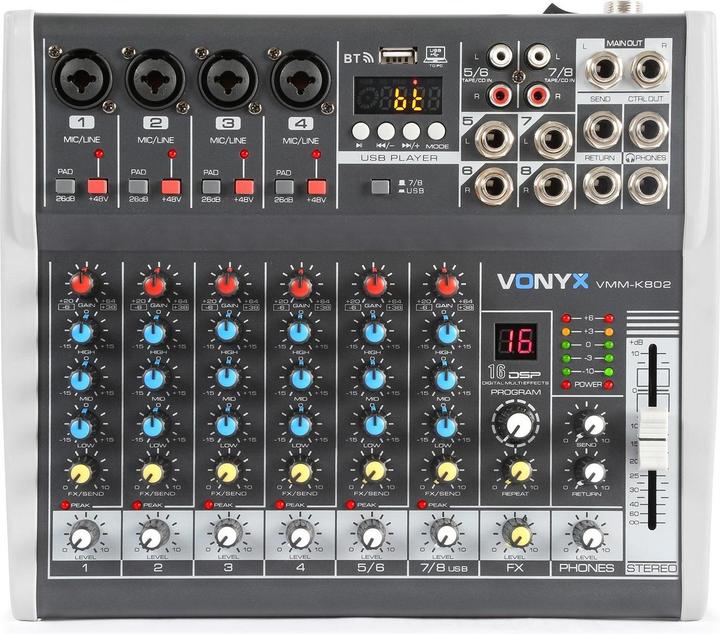Click the MAIN OUT right jack
The width and height of the screenshot is (720, 634).
[649, 70]
